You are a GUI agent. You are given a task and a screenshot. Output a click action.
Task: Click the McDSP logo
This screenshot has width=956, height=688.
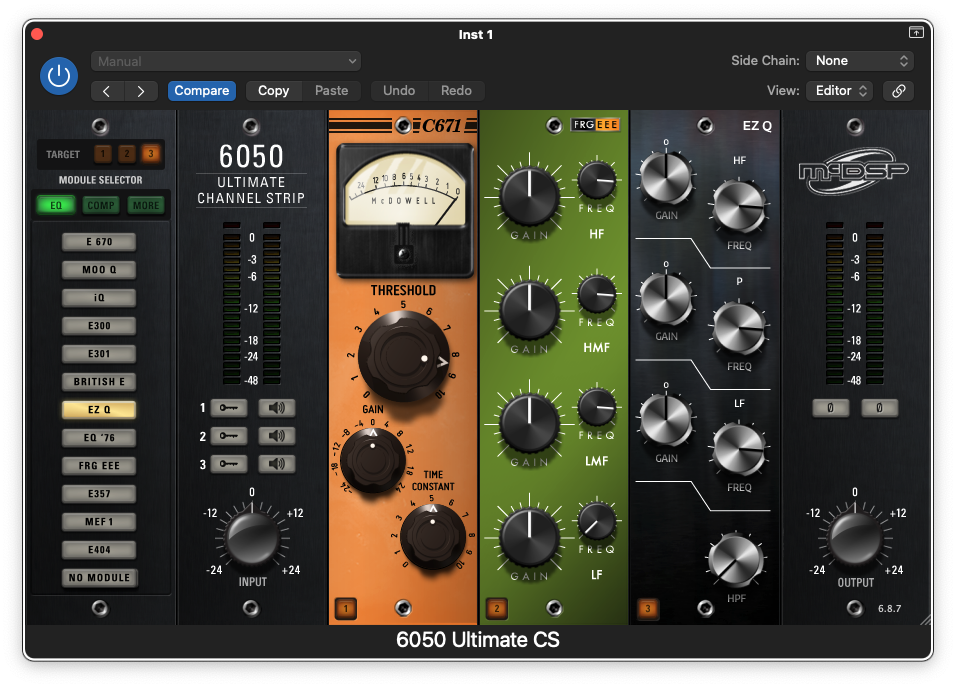tap(854, 171)
